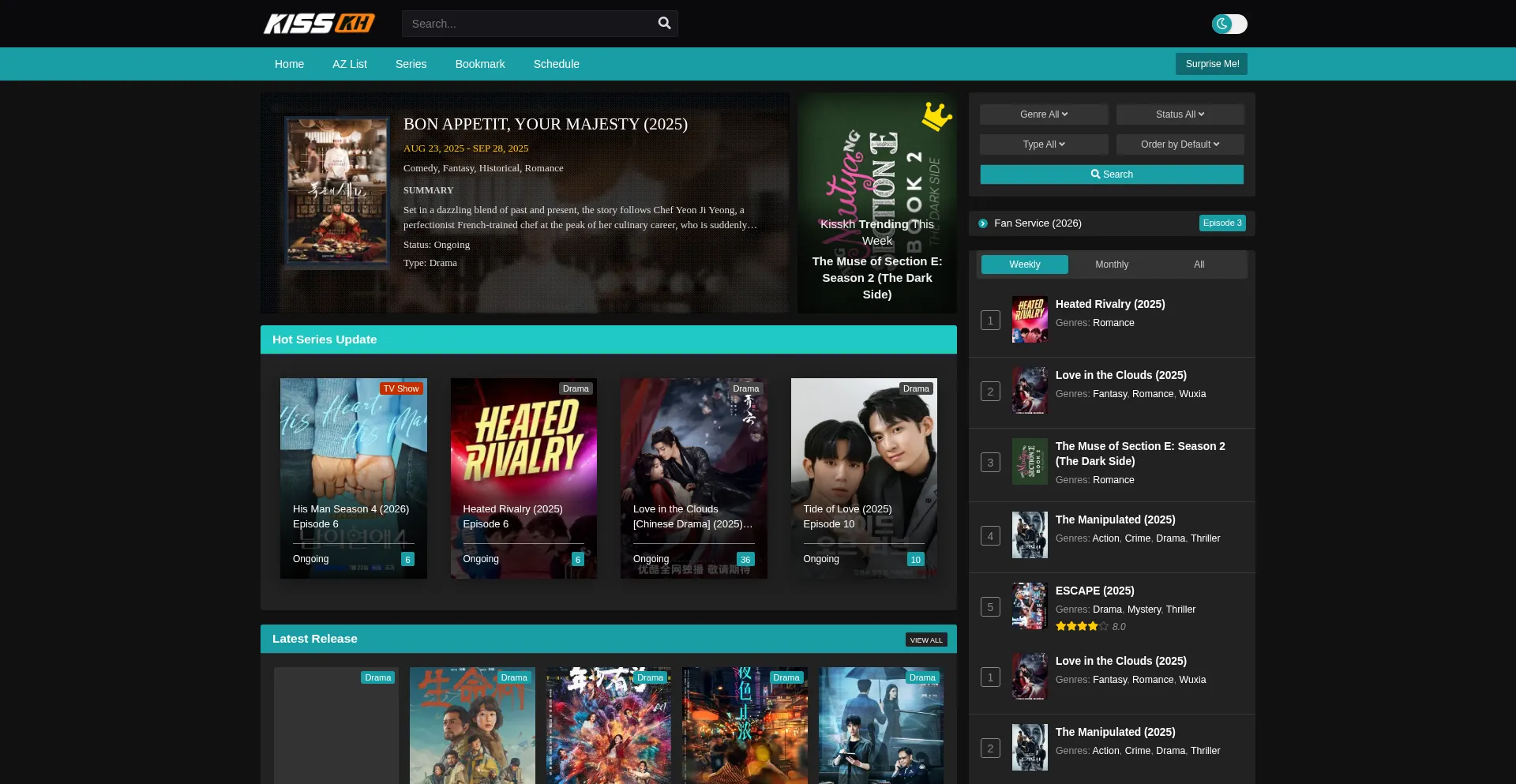The width and height of the screenshot is (1516, 784).
Task: Click the VIEW ALL button in Latest Release
Action: [x=926, y=640]
